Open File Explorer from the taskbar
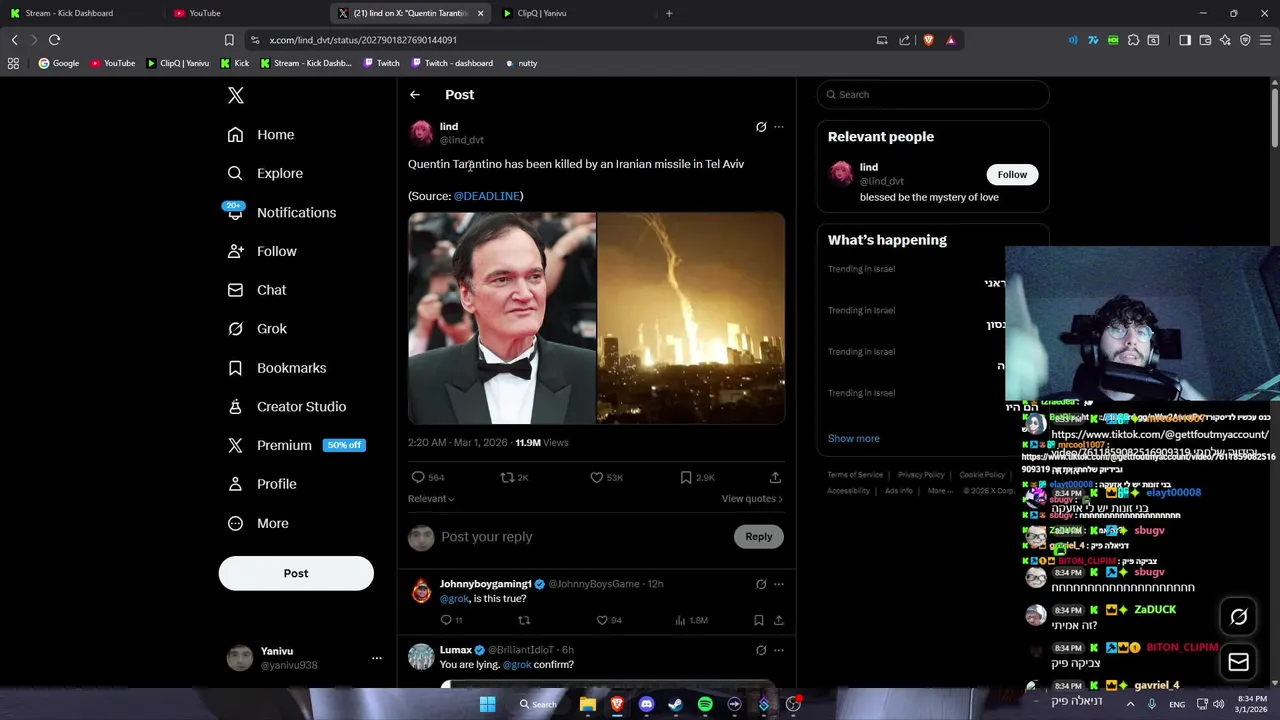1280x720 pixels. click(x=588, y=704)
